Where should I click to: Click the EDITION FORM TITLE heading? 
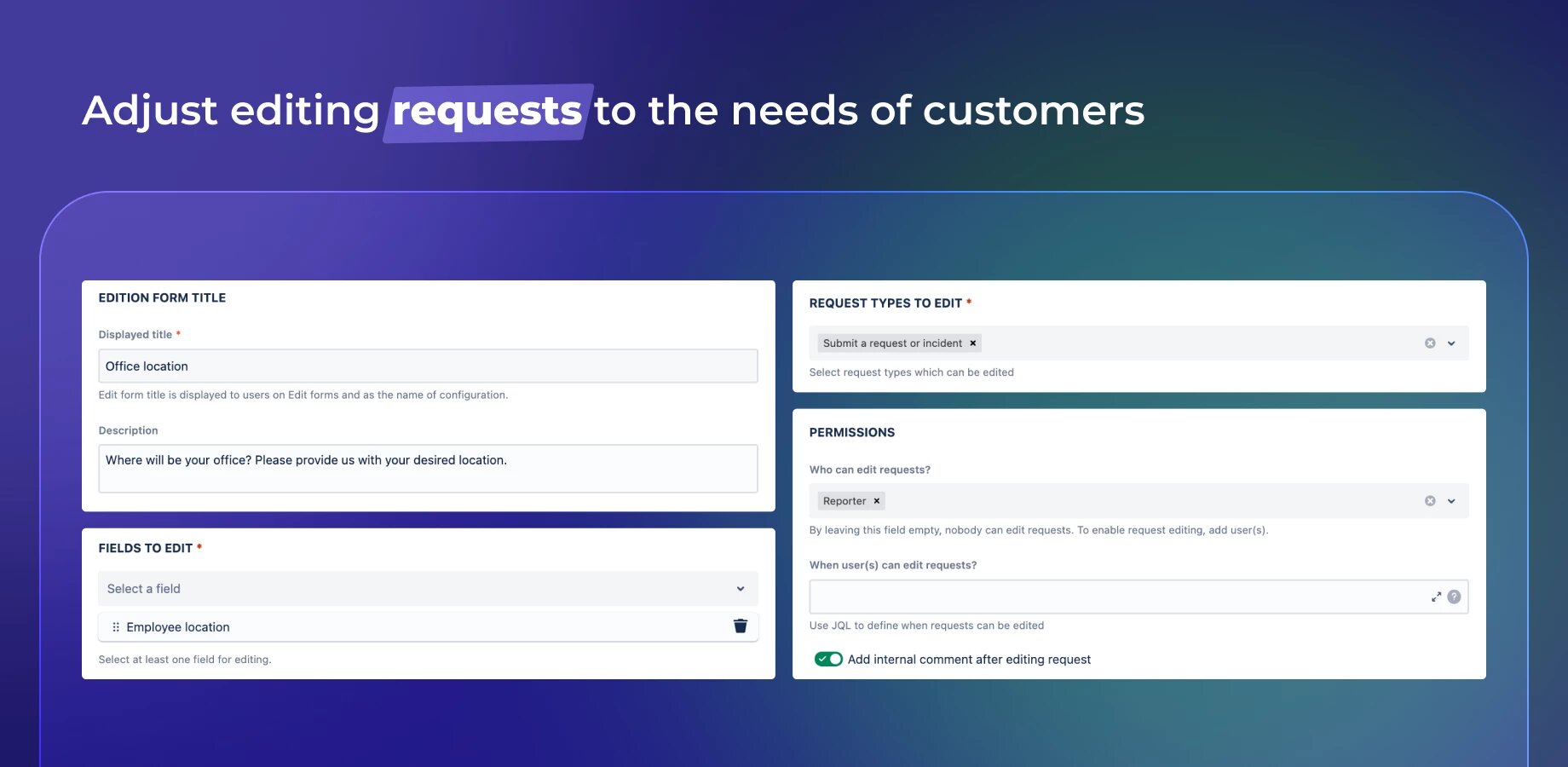[x=162, y=297]
